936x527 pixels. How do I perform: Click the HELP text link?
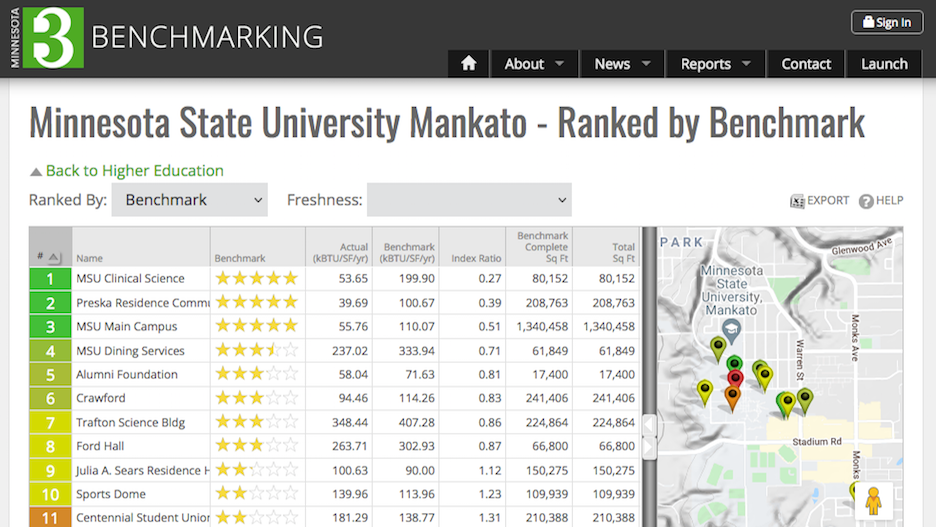(889, 201)
